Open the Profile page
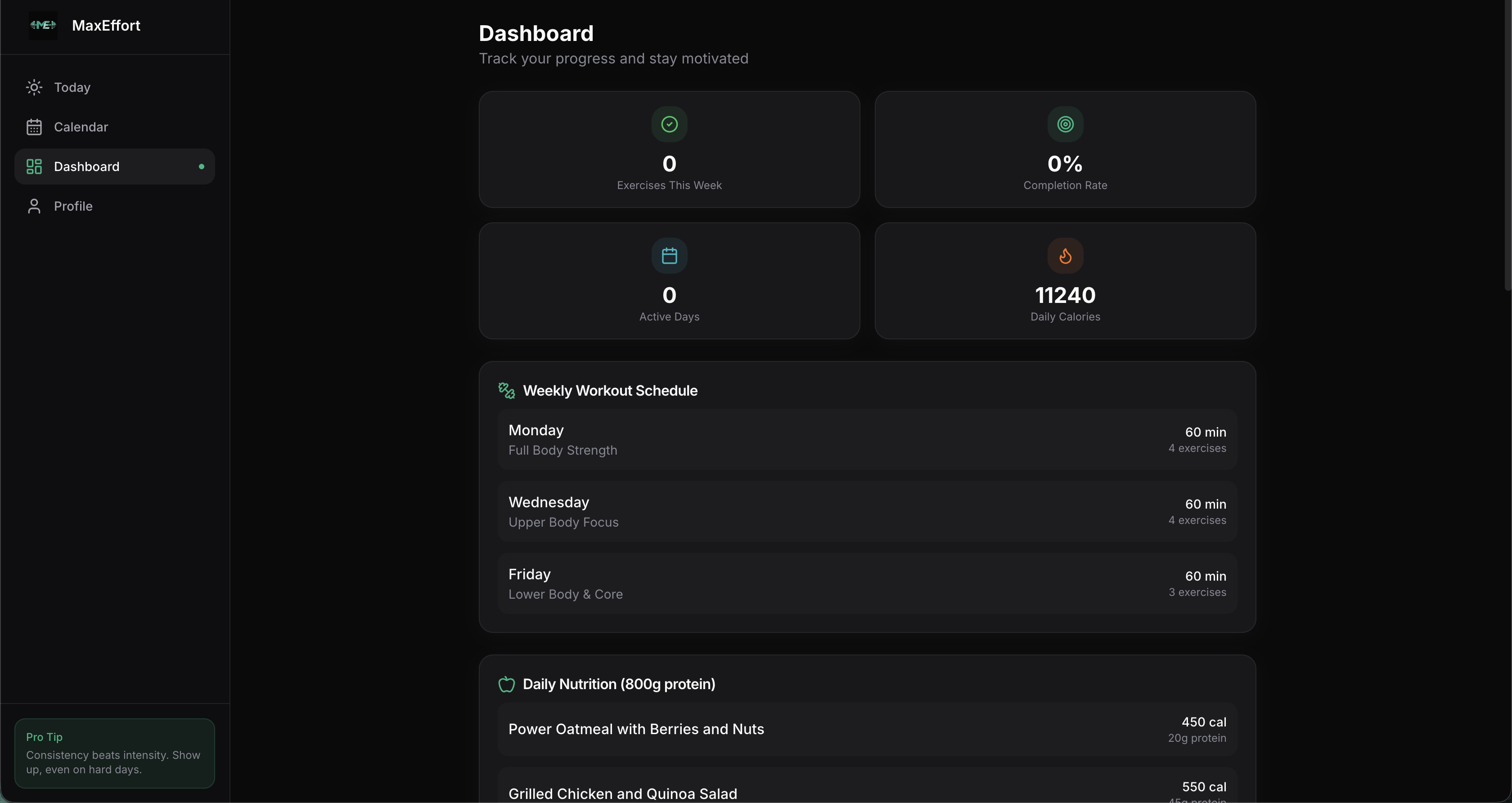Viewport: 1512px width, 803px height. point(73,206)
